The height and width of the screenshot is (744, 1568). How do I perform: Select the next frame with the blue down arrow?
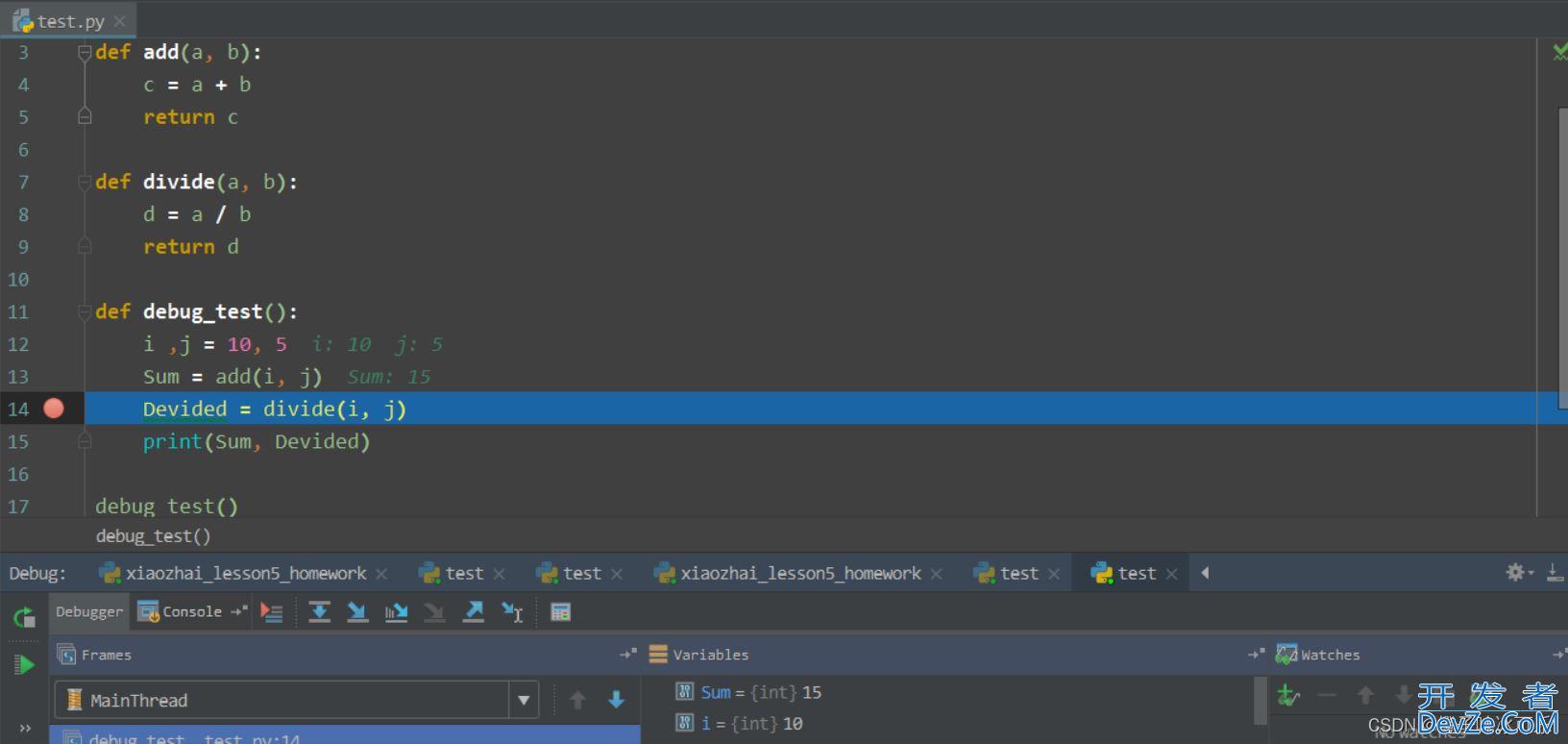pos(617,700)
